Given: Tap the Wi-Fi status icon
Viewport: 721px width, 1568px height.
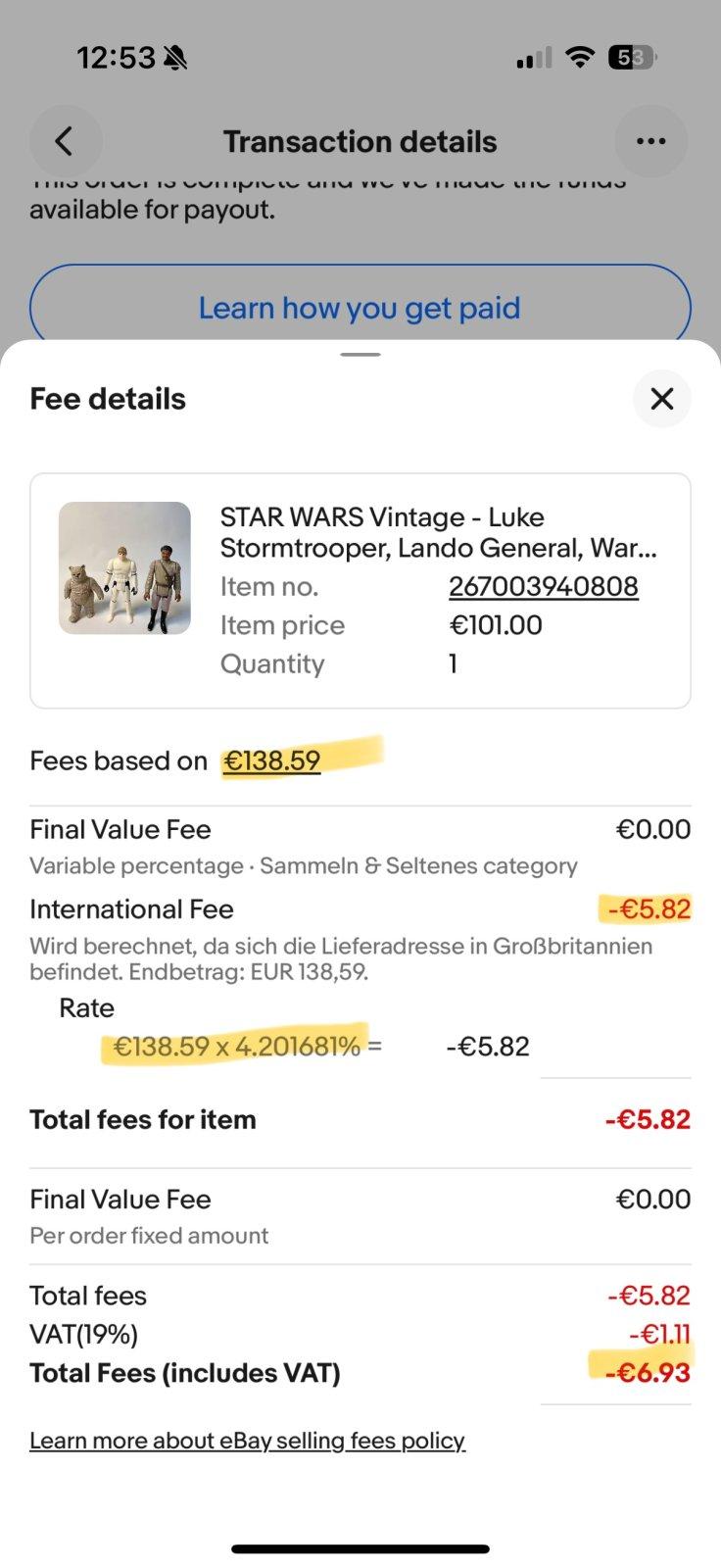Looking at the screenshot, I should [x=580, y=58].
